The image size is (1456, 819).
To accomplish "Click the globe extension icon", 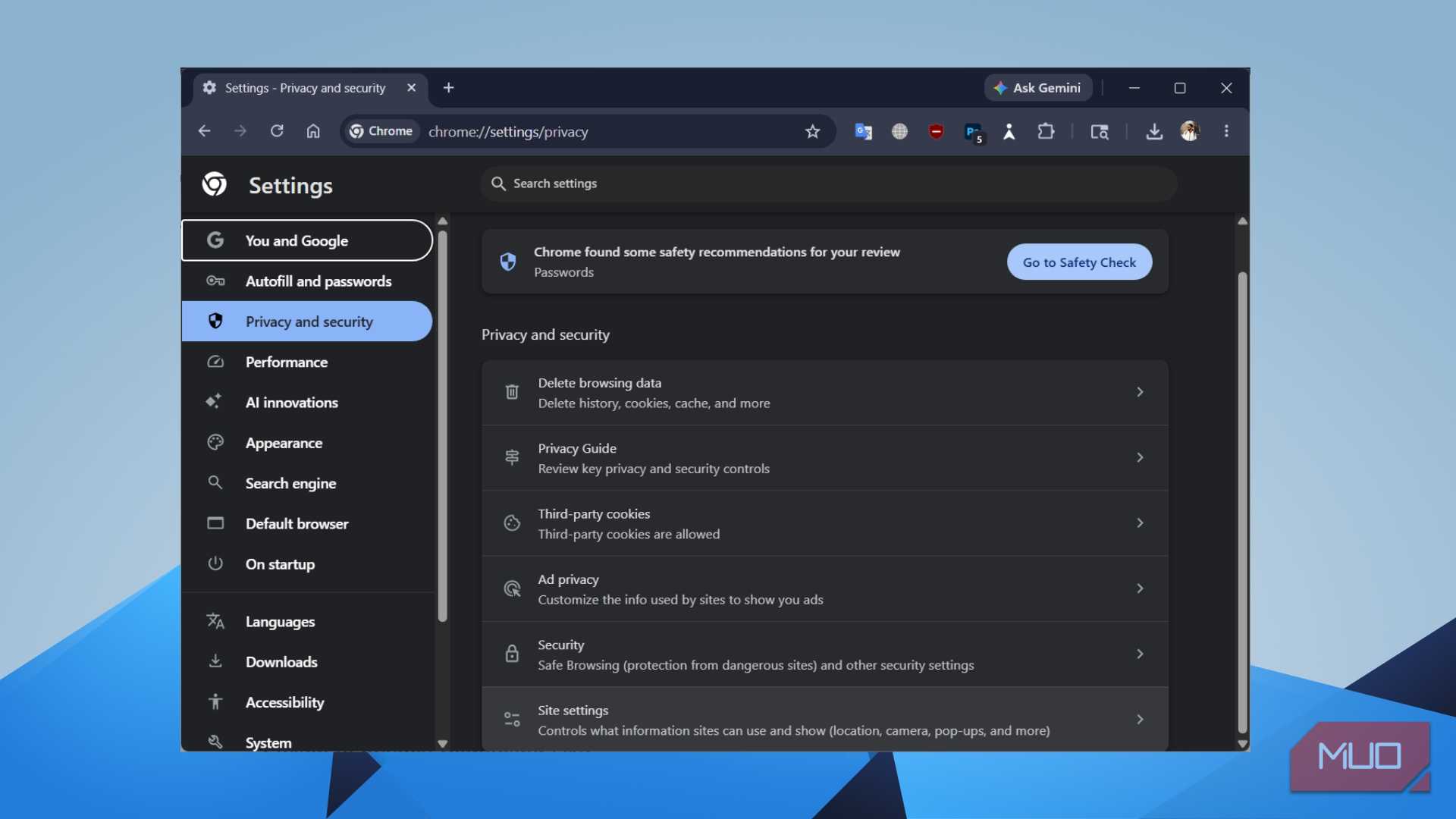I will click(899, 131).
